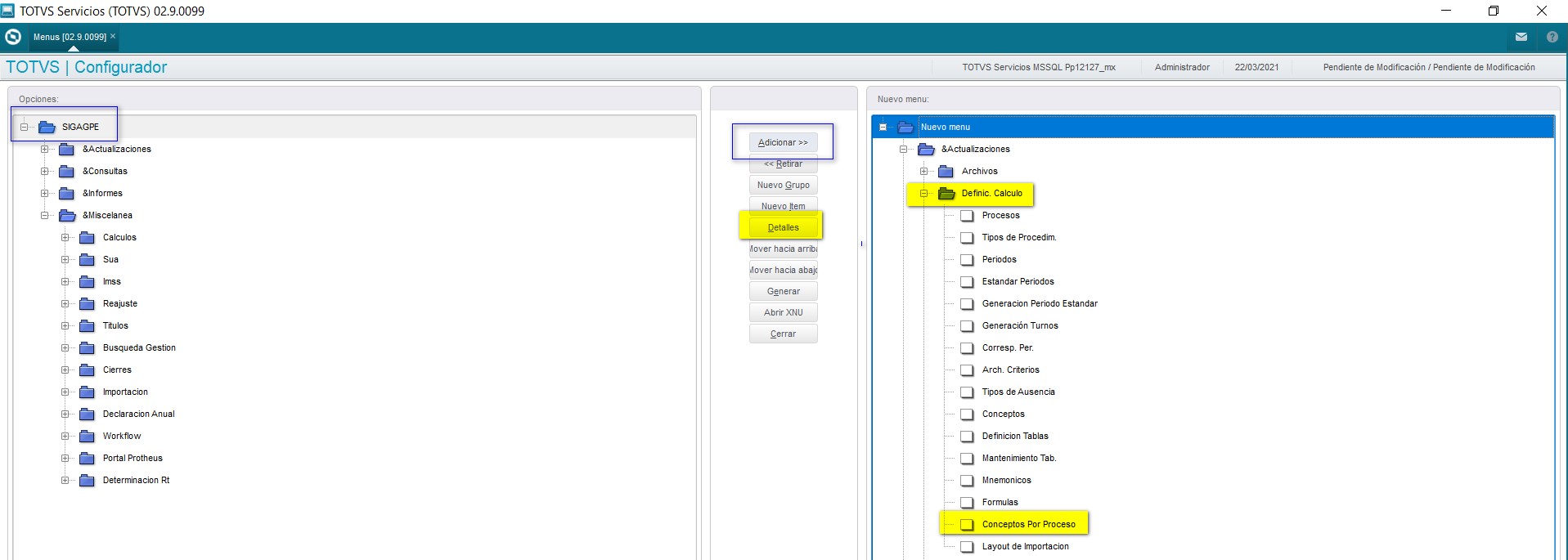This screenshot has height=560, width=1568.
Task: Close the Menus tab with its X
Action: 113,36
